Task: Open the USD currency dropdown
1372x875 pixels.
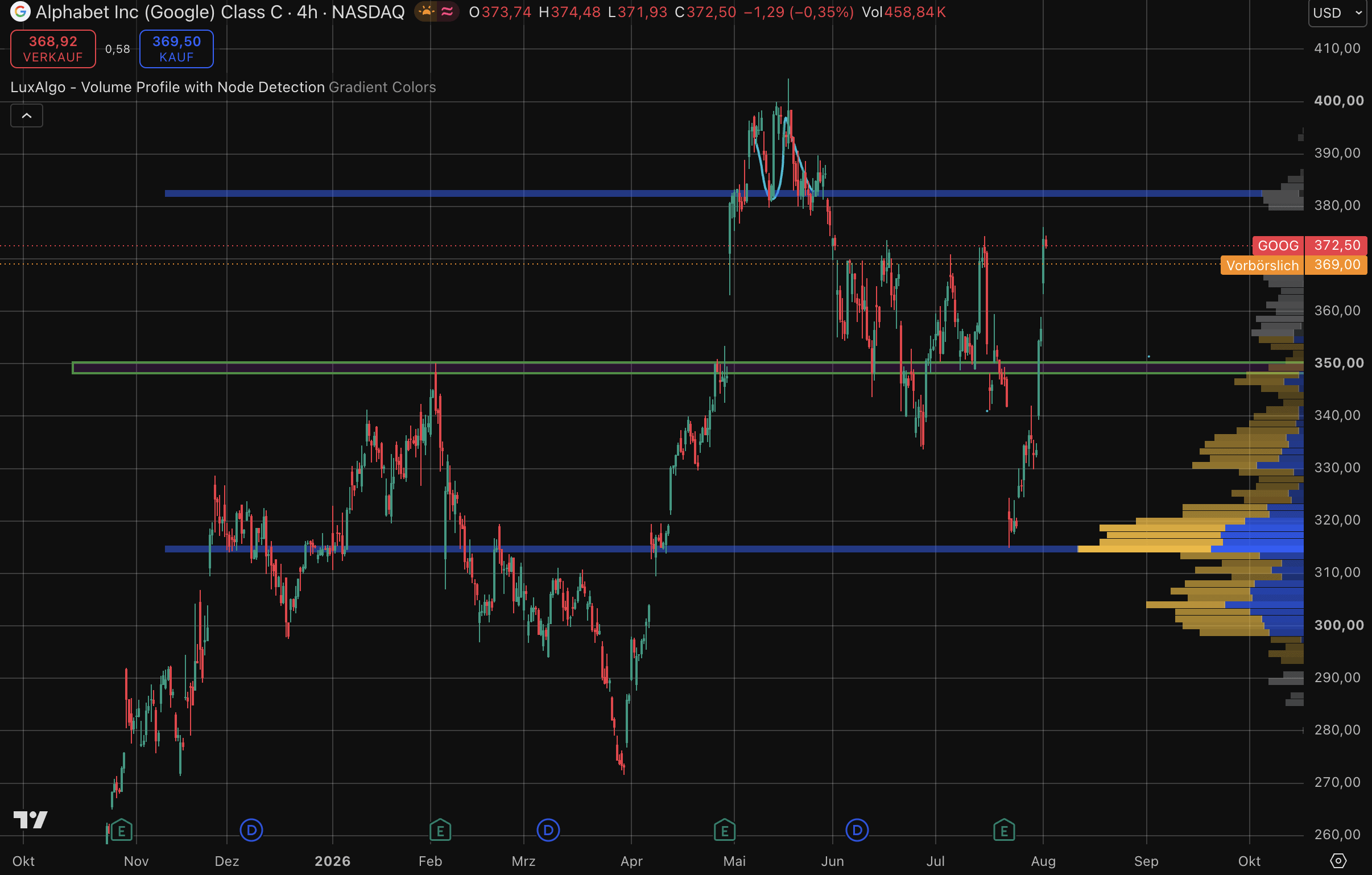Action: [1337, 13]
